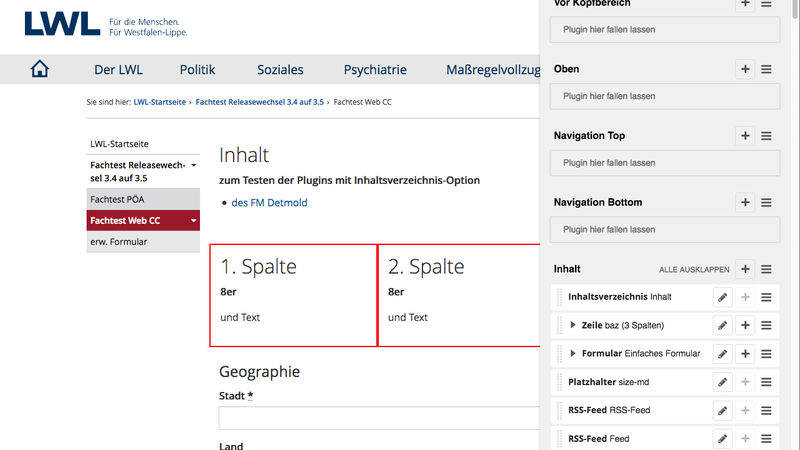The width and height of the screenshot is (800, 450).
Task: Edit the Inhaltsverzeichnis Inhalt plugin with pencil
Action: [722, 297]
